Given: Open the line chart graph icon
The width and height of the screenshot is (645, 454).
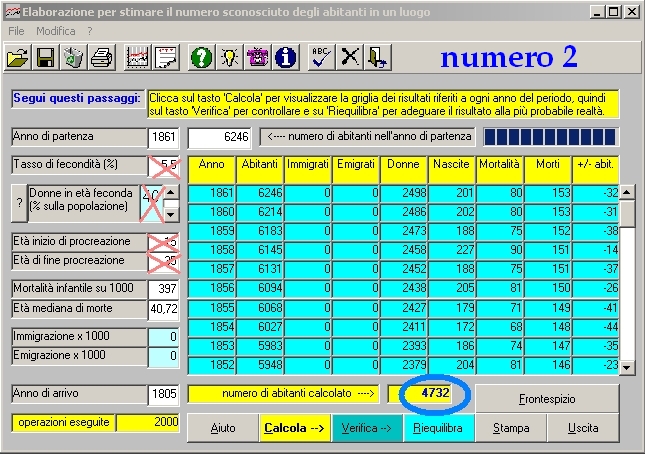Looking at the screenshot, I should click(137, 58).
